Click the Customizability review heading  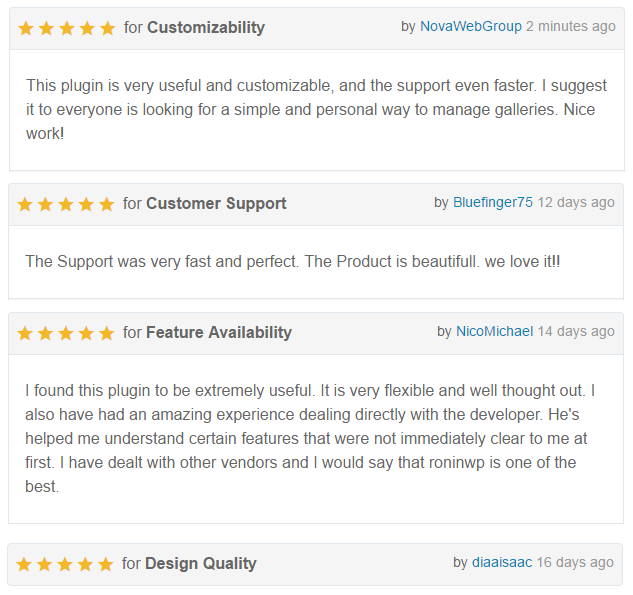(x=205, y=28)
